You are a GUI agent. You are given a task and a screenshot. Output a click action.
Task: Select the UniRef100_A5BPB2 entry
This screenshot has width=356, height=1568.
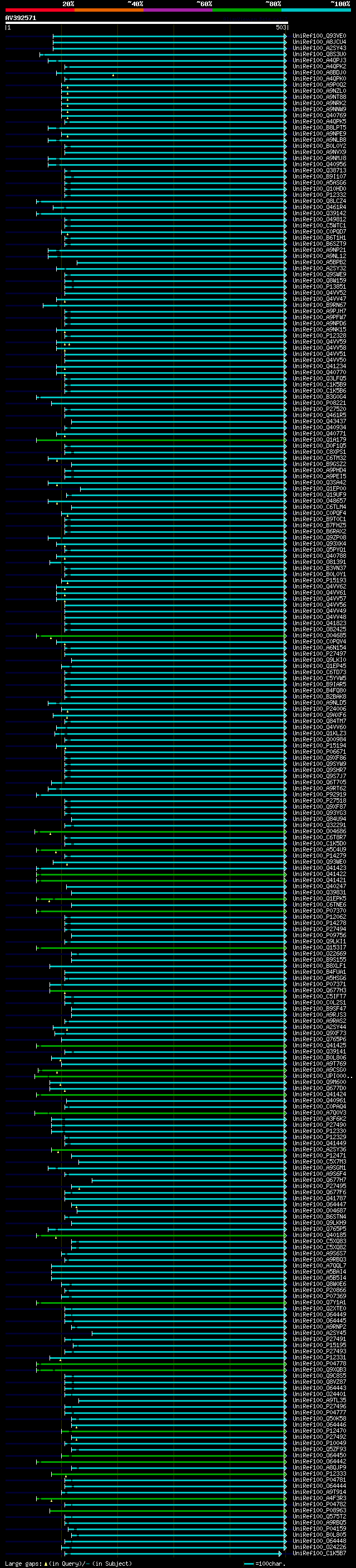(x=319, y=263)
